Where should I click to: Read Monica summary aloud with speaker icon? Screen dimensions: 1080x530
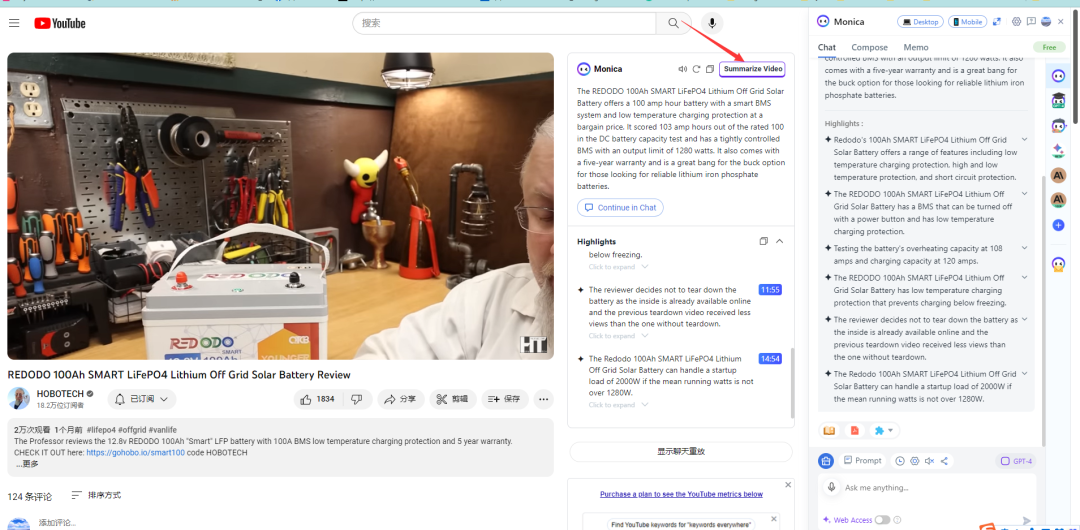click(x=683, y=69)
